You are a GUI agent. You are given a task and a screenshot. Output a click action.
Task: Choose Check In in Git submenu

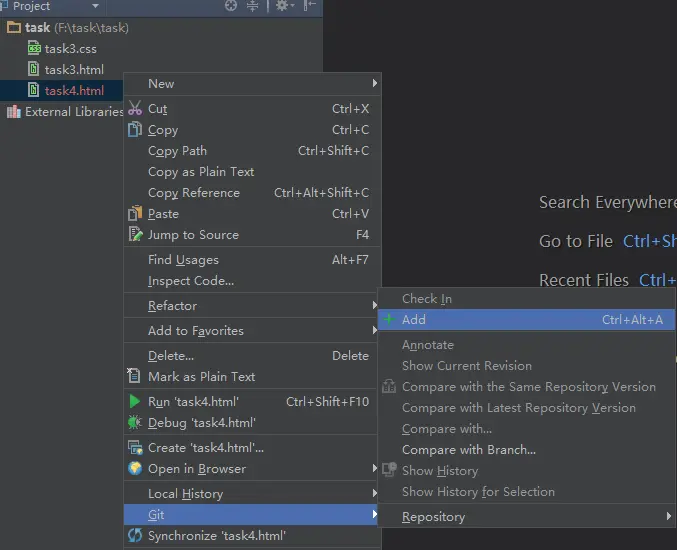(x=526, y=299)
